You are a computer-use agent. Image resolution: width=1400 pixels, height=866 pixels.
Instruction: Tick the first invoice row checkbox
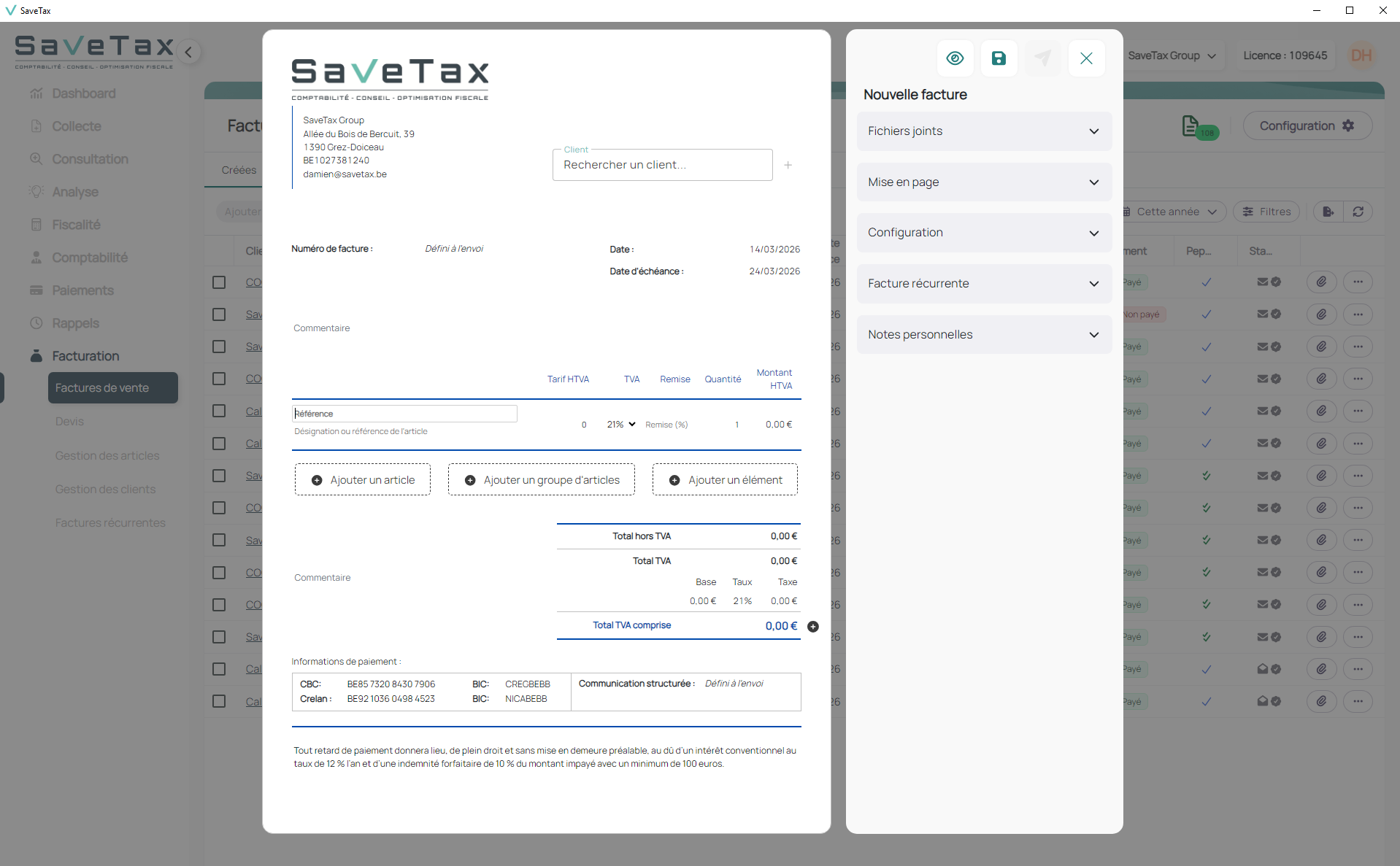(219, 282)
